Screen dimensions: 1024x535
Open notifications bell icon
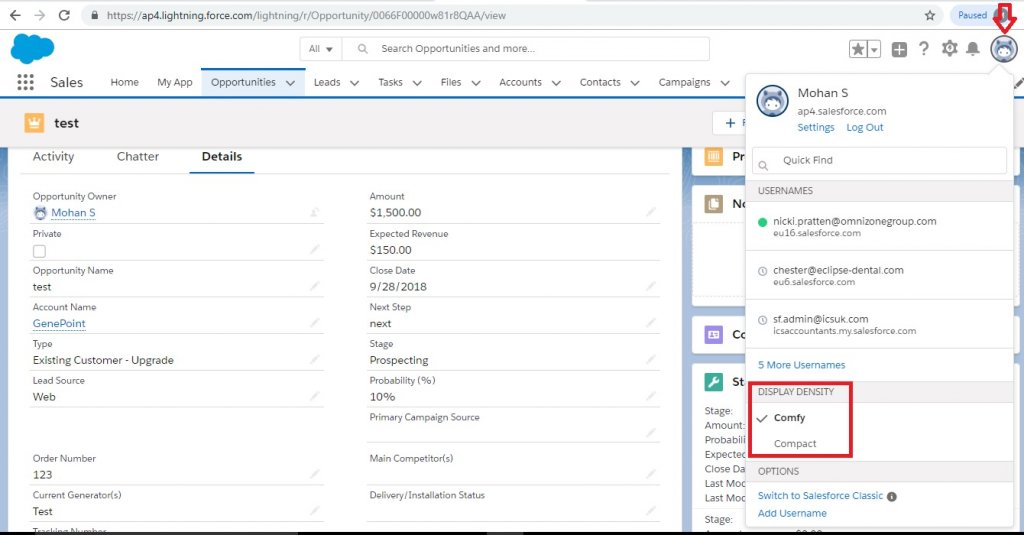click(973, 49)
